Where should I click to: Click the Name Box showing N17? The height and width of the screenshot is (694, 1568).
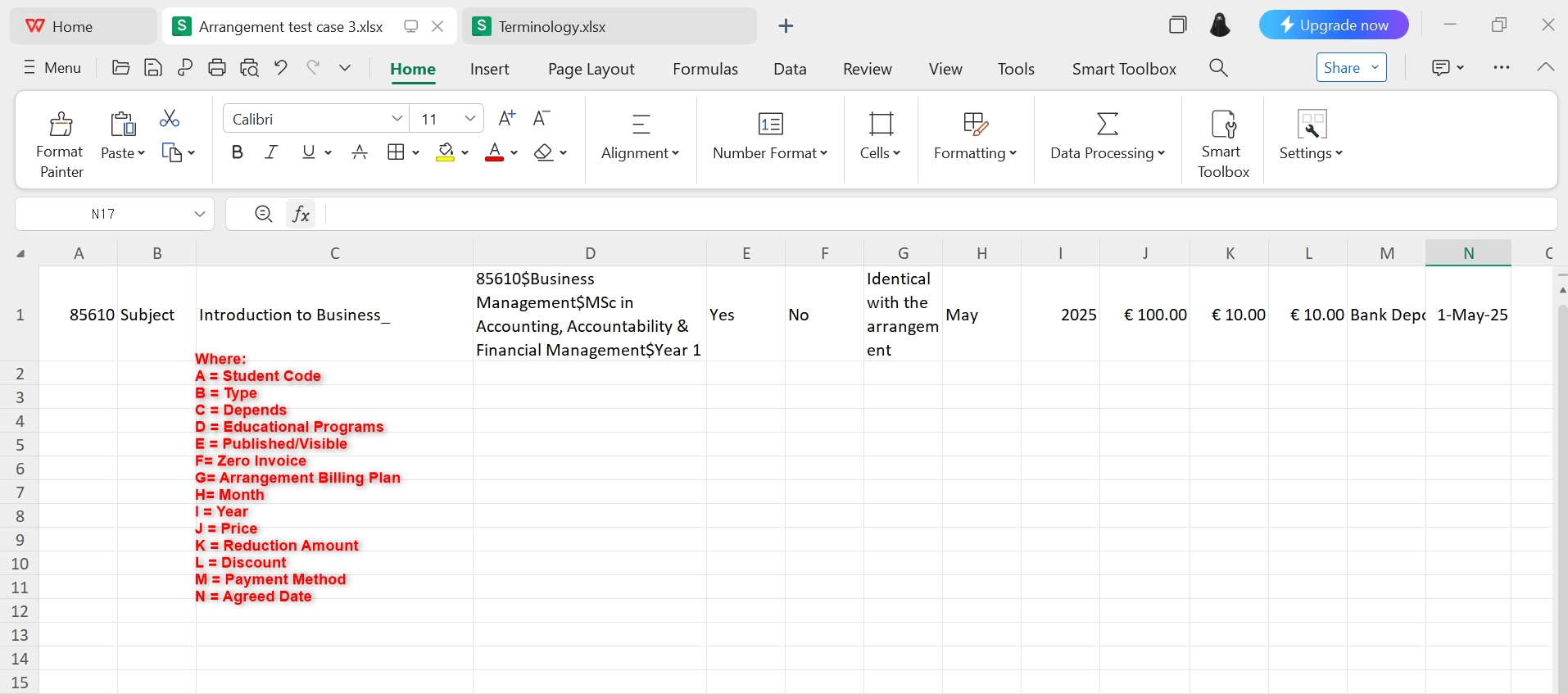point(103,214)
